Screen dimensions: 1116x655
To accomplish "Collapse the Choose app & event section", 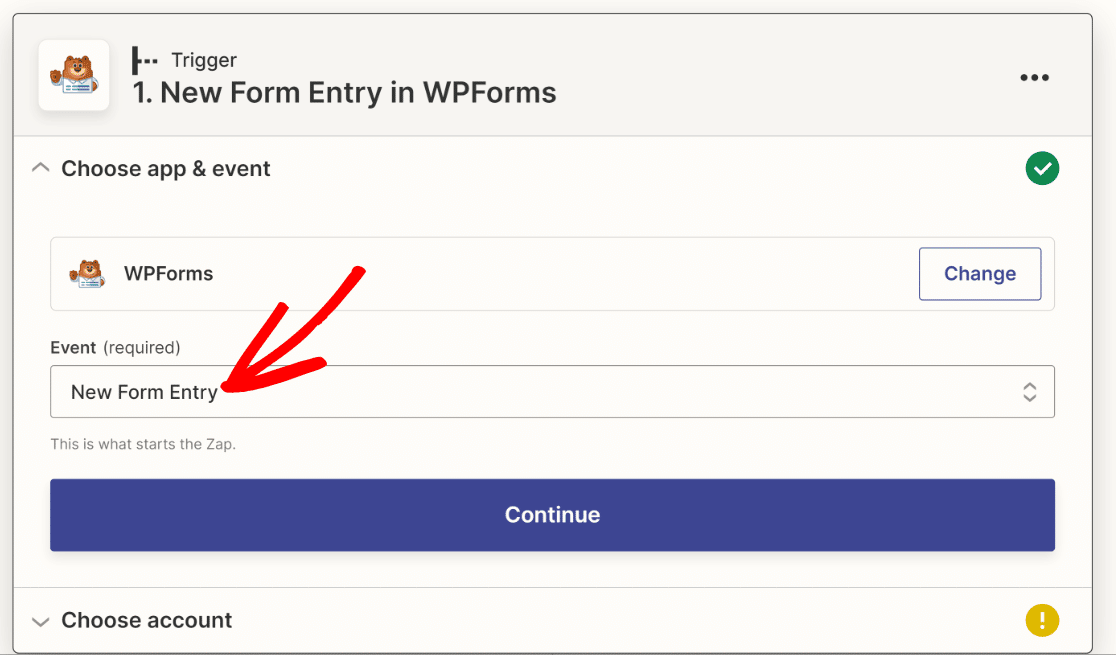I will (41, 168).
